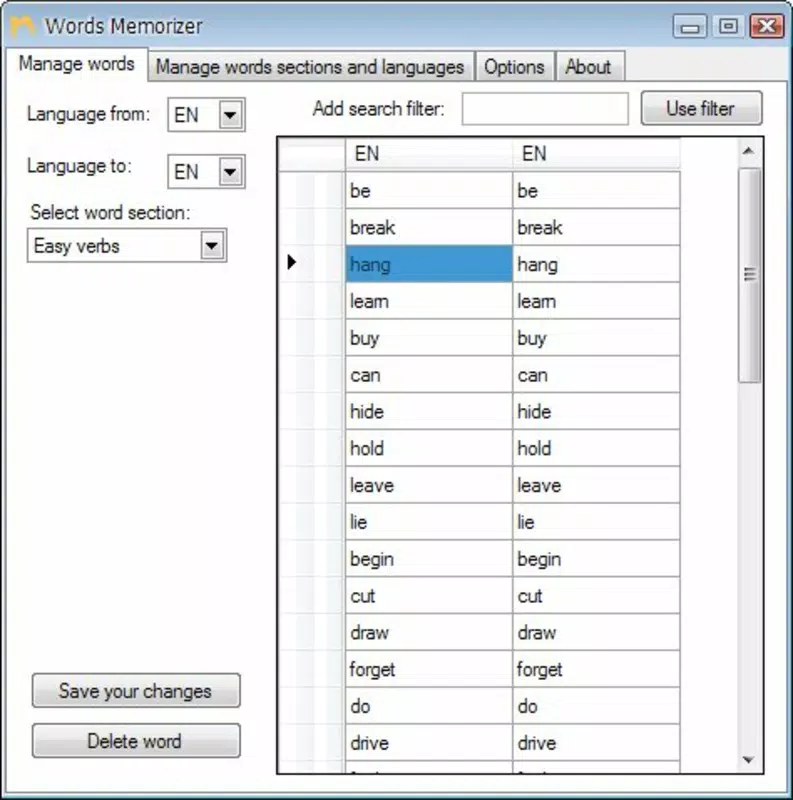793x800 pixels.
Task: Open Manage words sections and languages tab
Action: 310,67
